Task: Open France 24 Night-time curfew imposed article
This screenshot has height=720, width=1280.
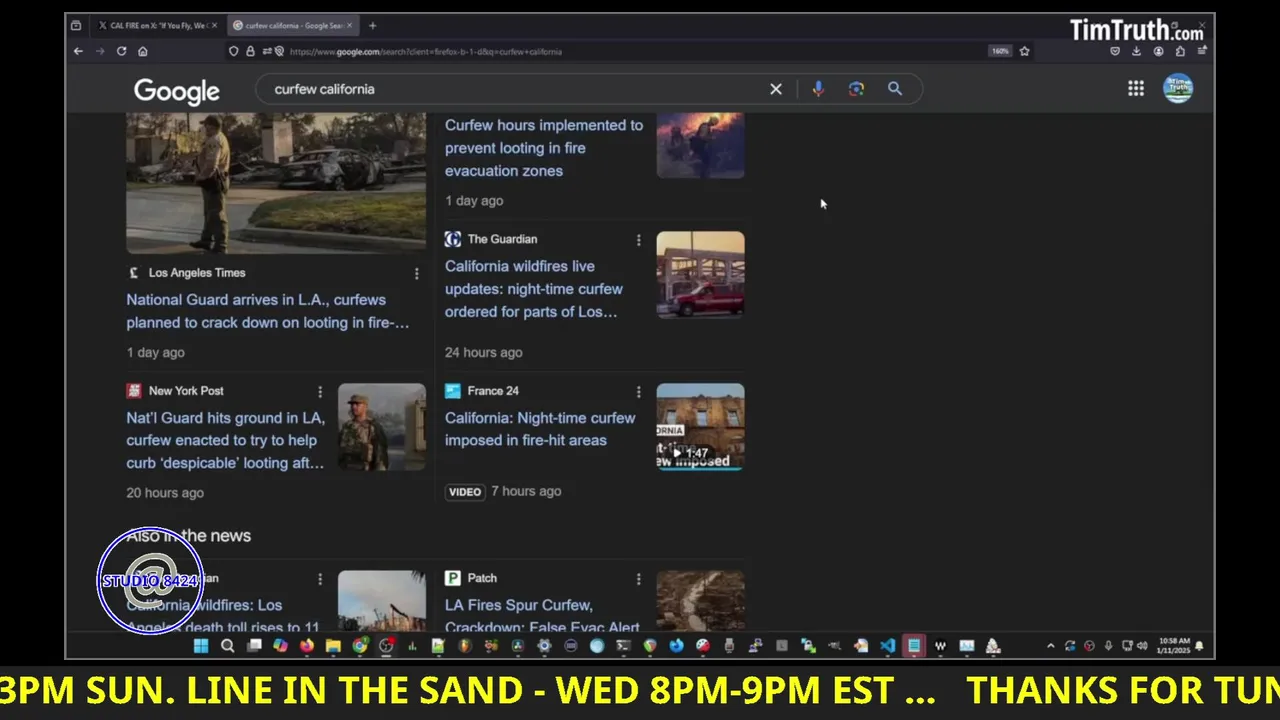Action: pyautogui.click(x=540, y=429)
